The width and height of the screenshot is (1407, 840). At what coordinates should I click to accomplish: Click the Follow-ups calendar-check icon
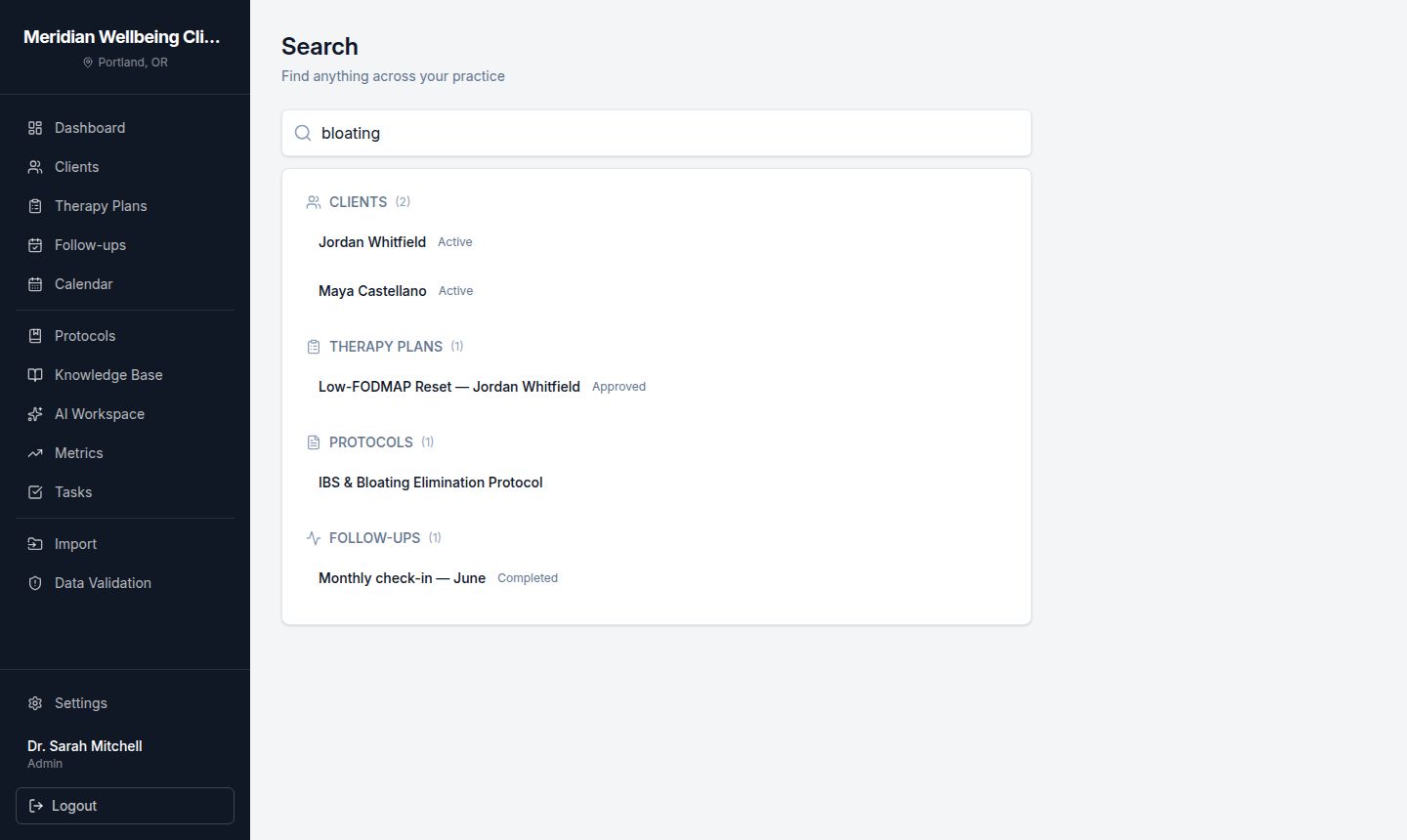coord(35,245)
